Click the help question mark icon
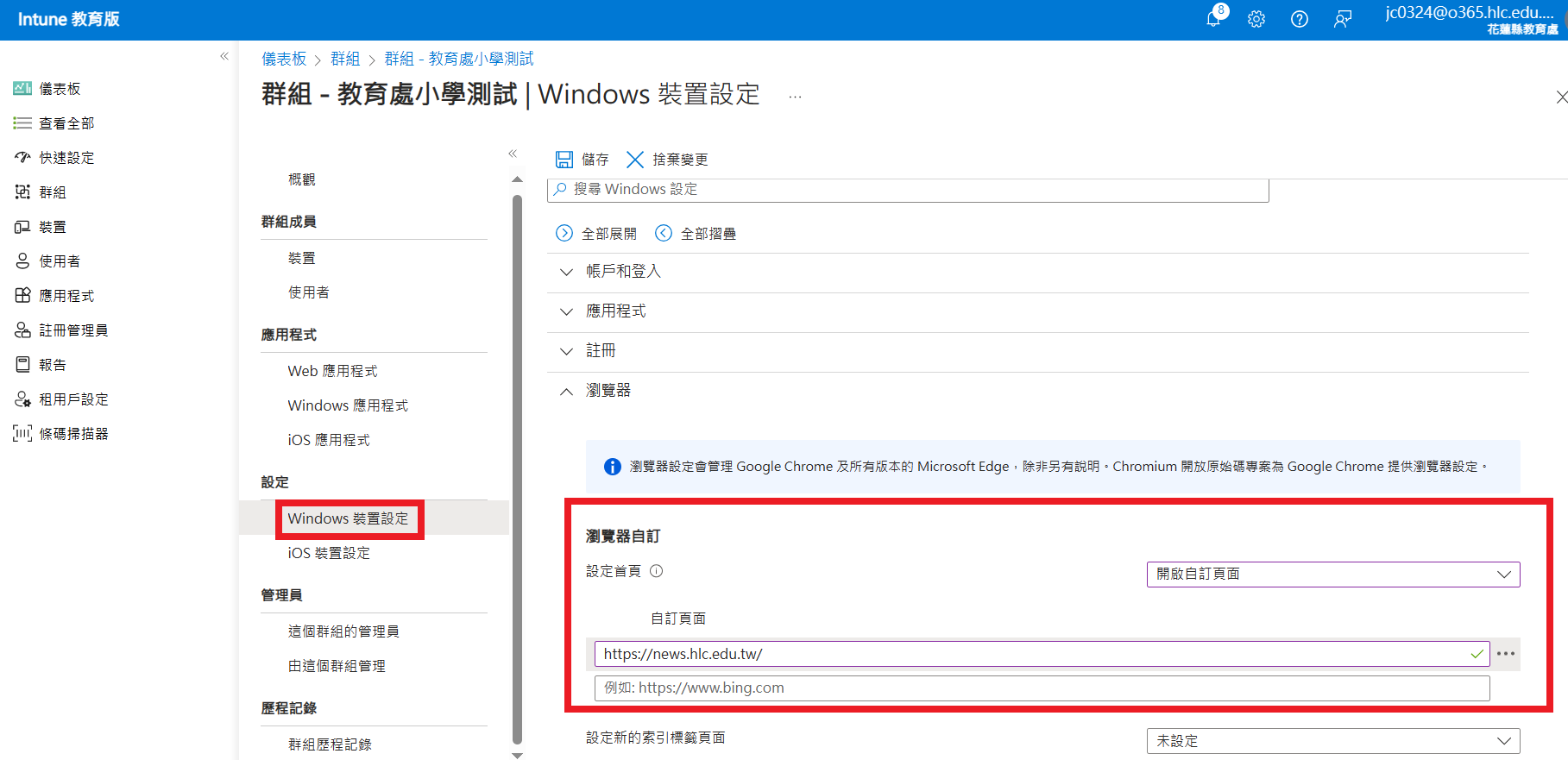 coord(1299,19)
